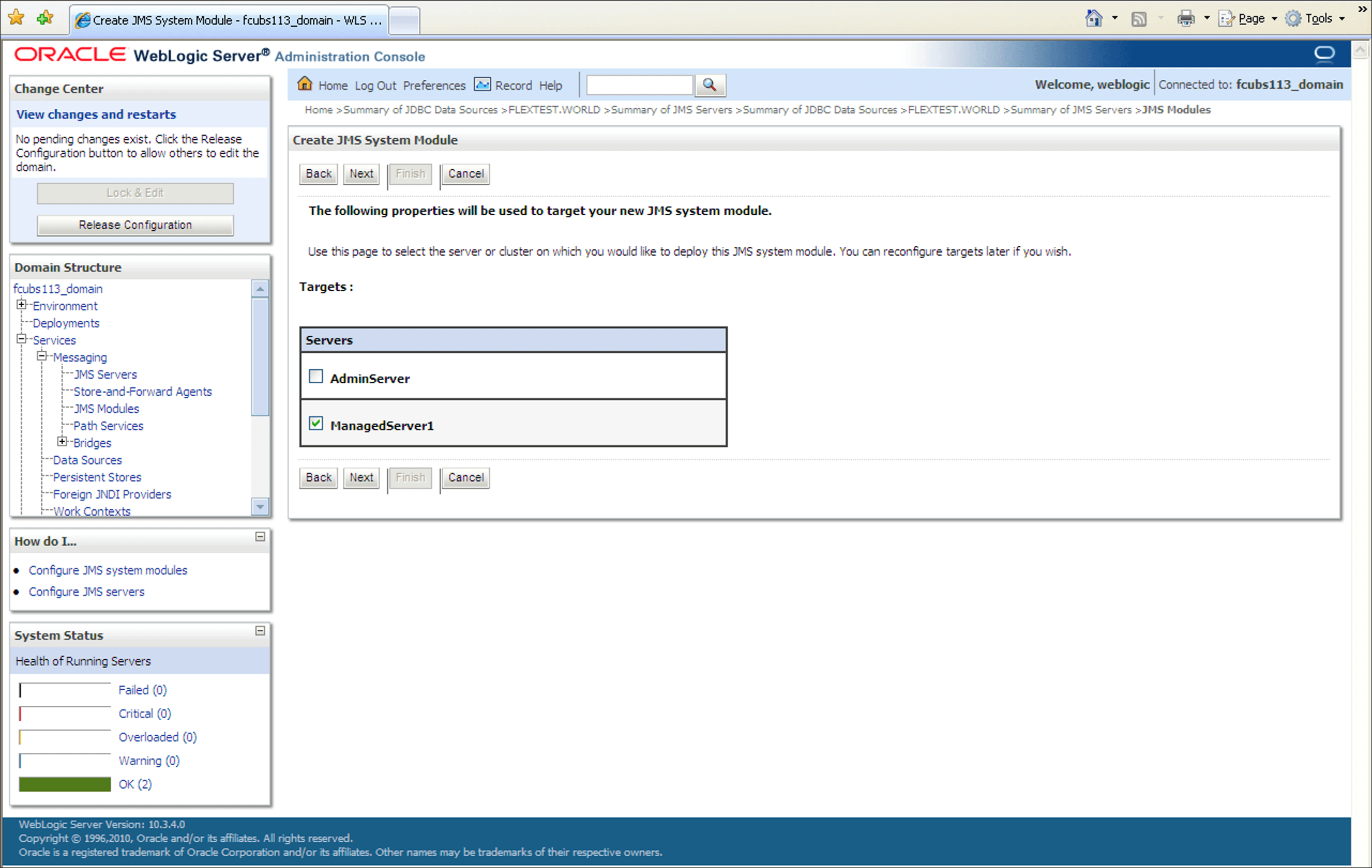Expand the Bridges tree node

point(63,441)
